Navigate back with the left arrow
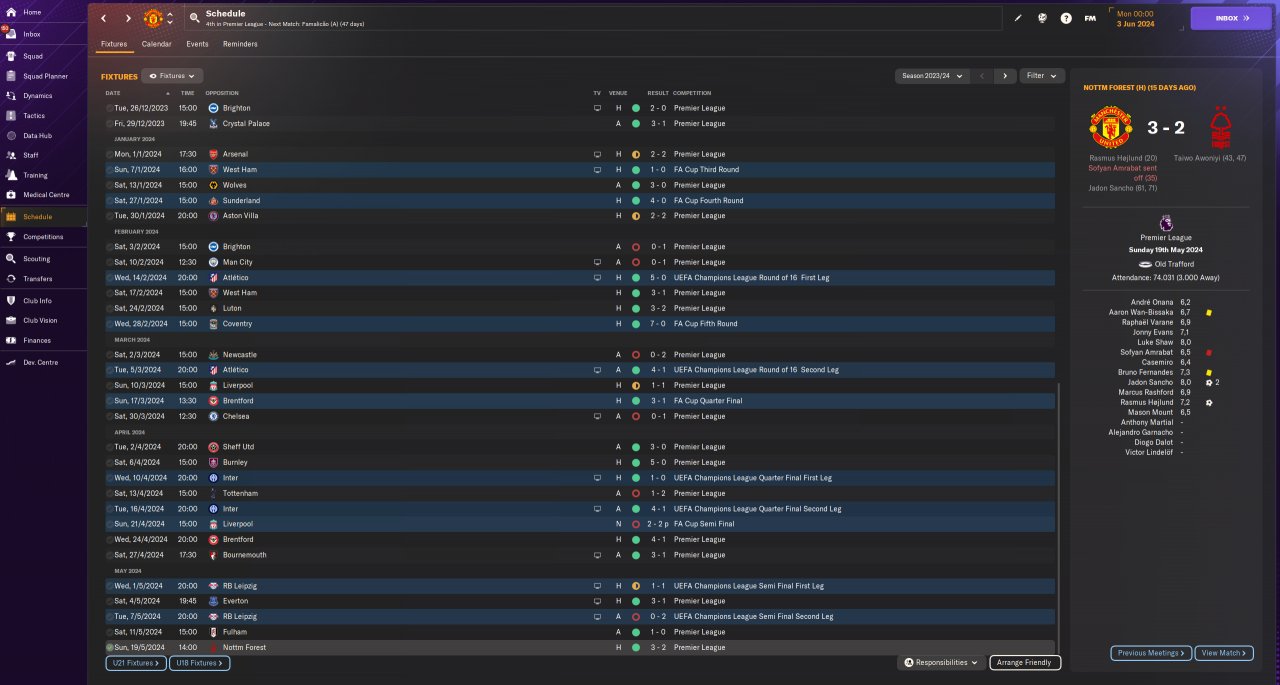 (103, 18)
